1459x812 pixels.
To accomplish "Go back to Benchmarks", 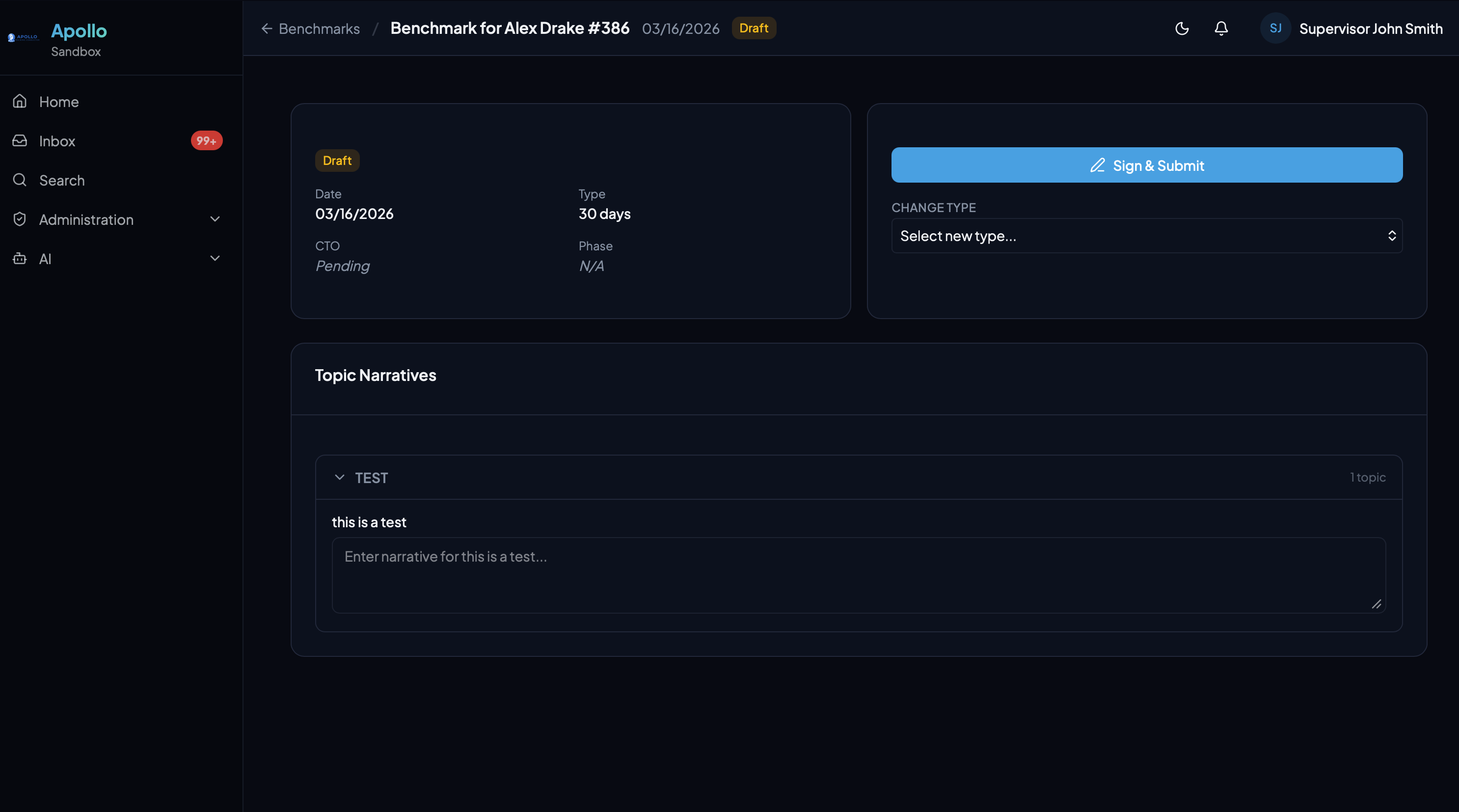I will pyautogui.click(x=310, y=28).
